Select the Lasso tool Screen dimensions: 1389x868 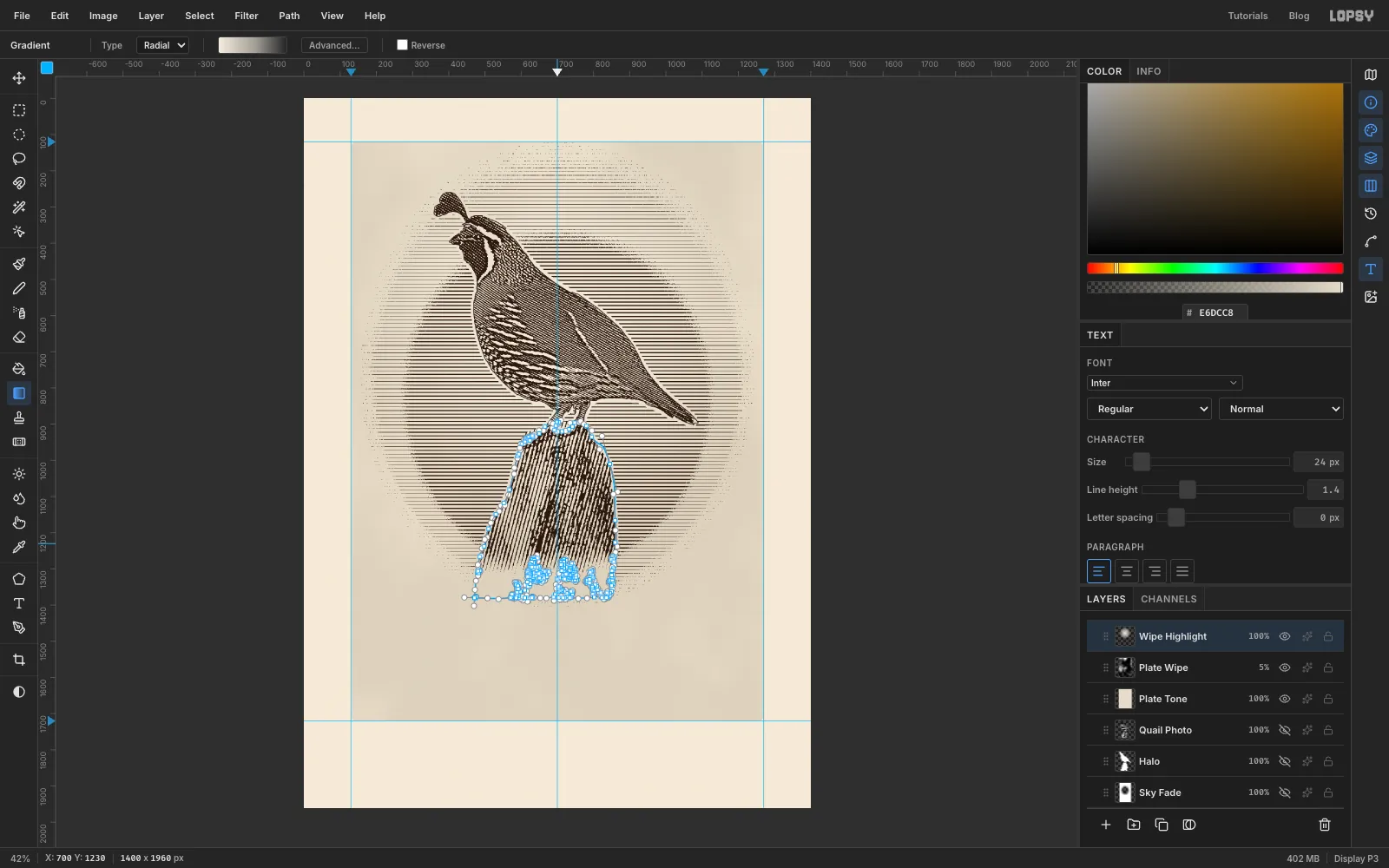19,159
